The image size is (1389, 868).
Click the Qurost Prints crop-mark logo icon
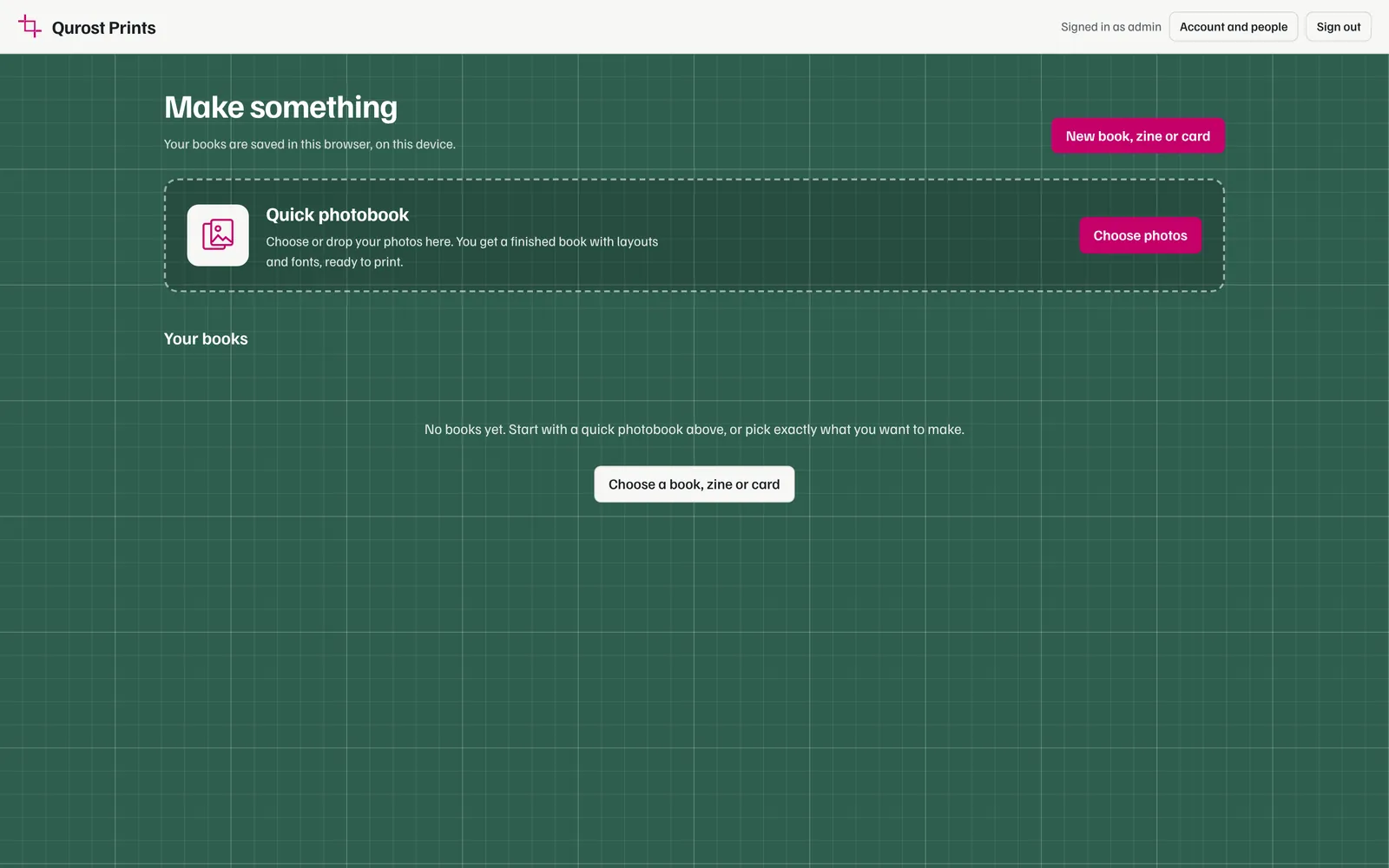(30, 27)
